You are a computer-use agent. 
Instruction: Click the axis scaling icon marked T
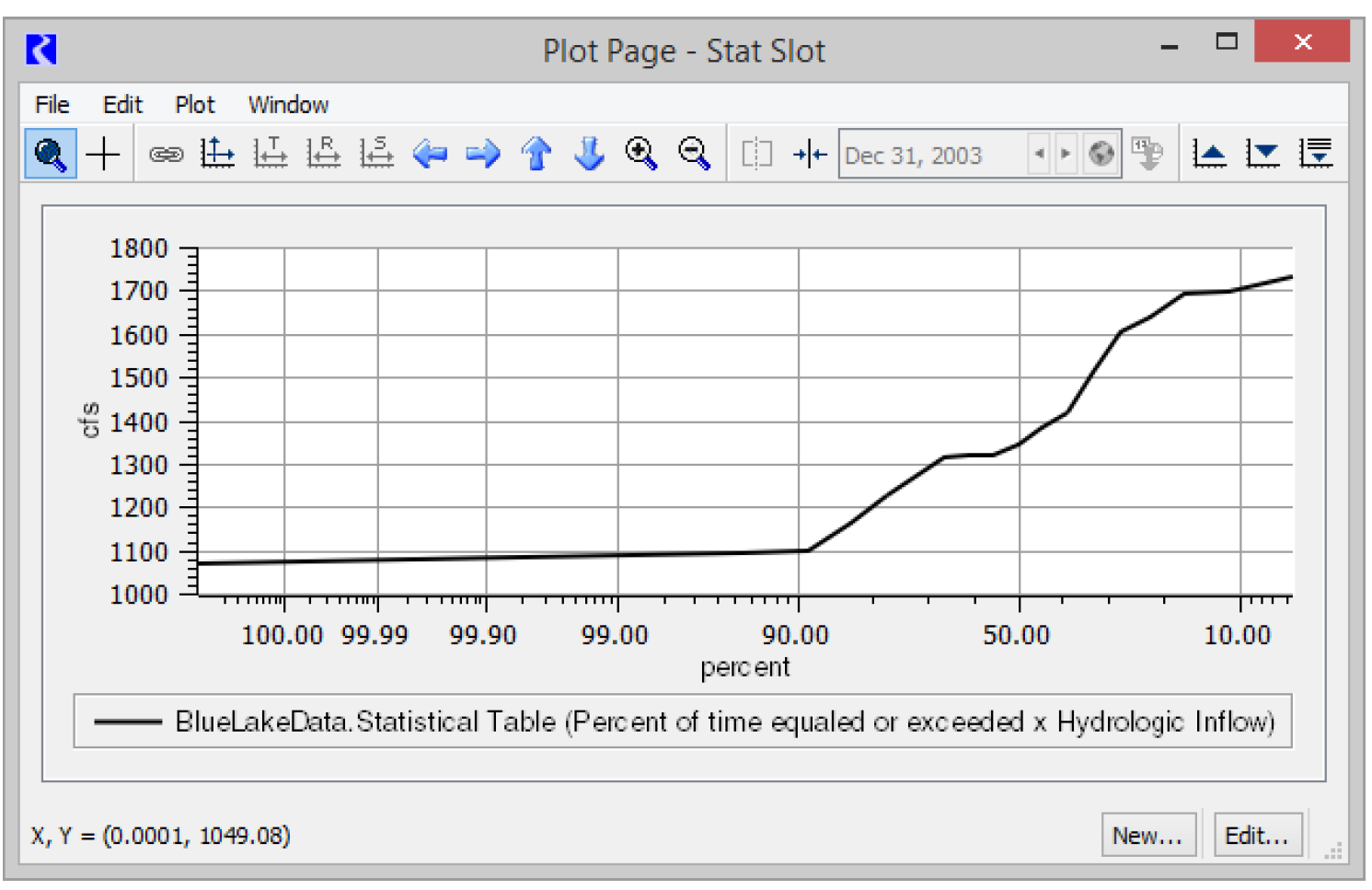tap(271, 154)
